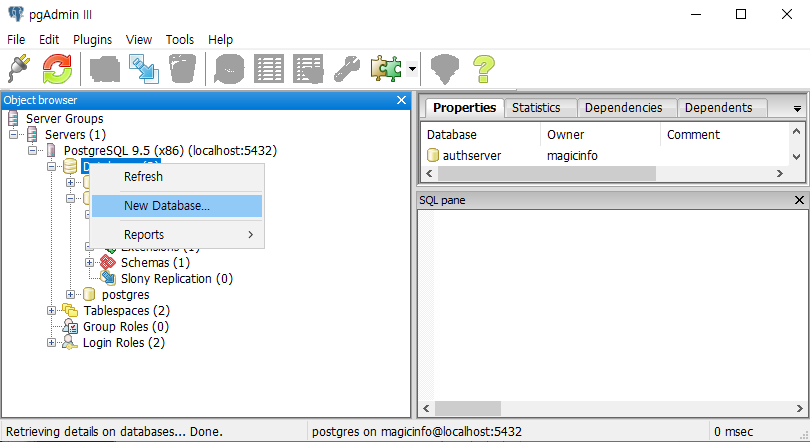Click the Servers (1) node icon
Viewport: 810px width, 442px height.
coord(32,134)
